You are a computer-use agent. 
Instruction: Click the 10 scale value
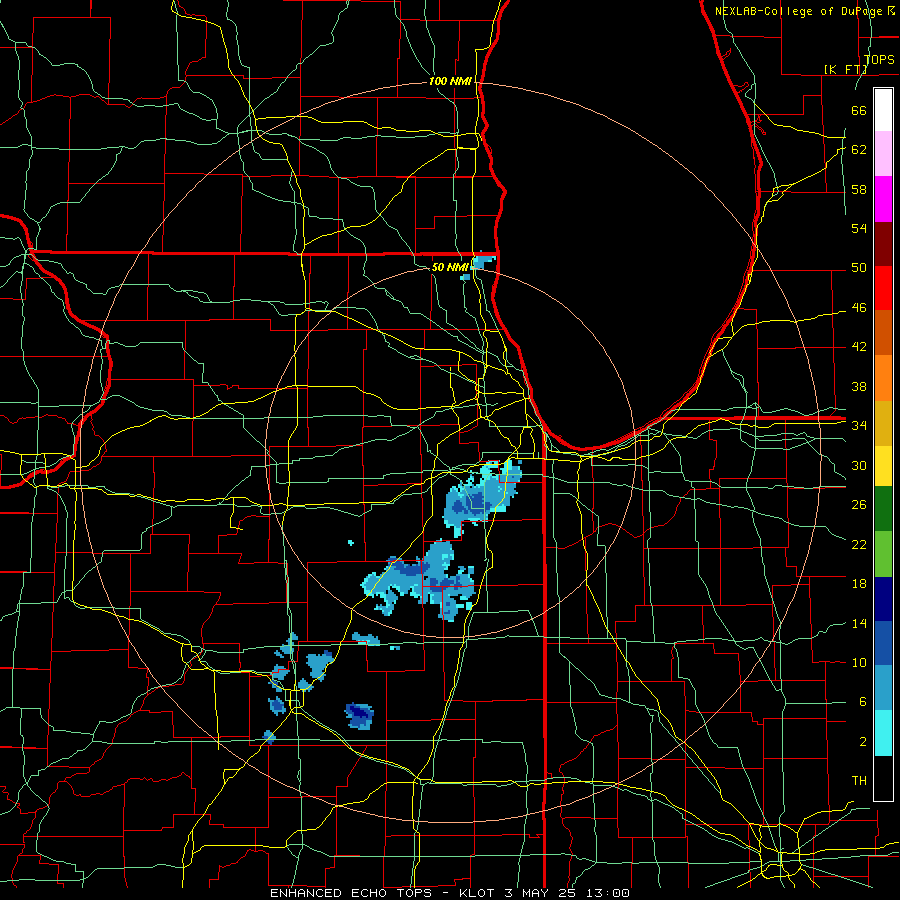pyautogui.click(x=859, y=662)
